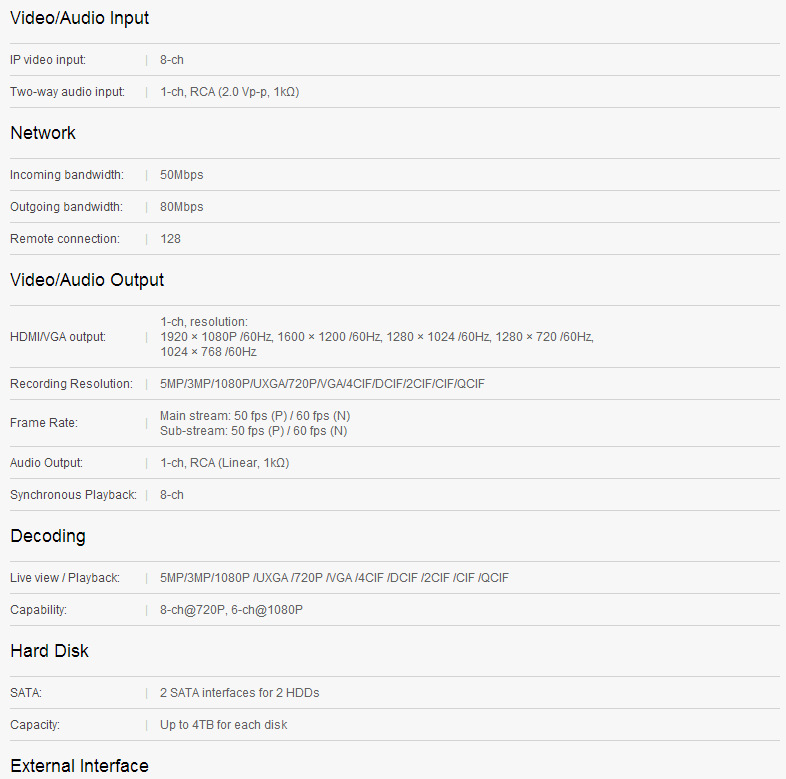Click the decoding Capability value text
Screen dimensions: 786x779
click(231, 610)
